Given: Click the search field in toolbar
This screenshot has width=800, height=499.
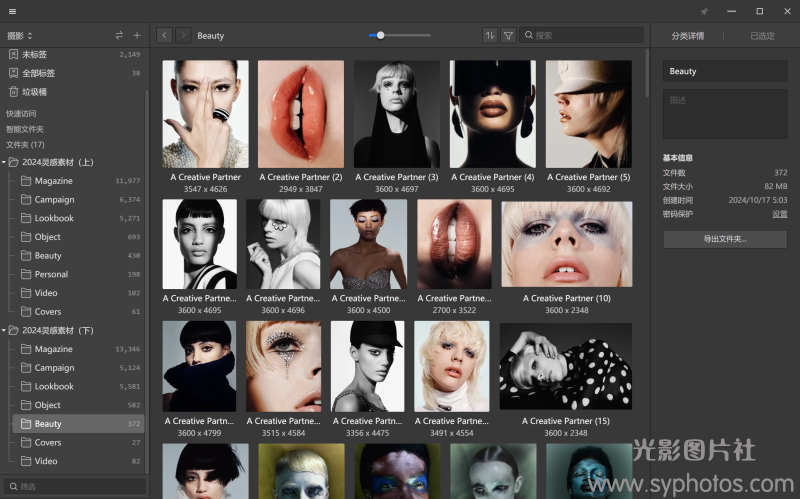Looking at the screenshot, I should pos(585,35).
